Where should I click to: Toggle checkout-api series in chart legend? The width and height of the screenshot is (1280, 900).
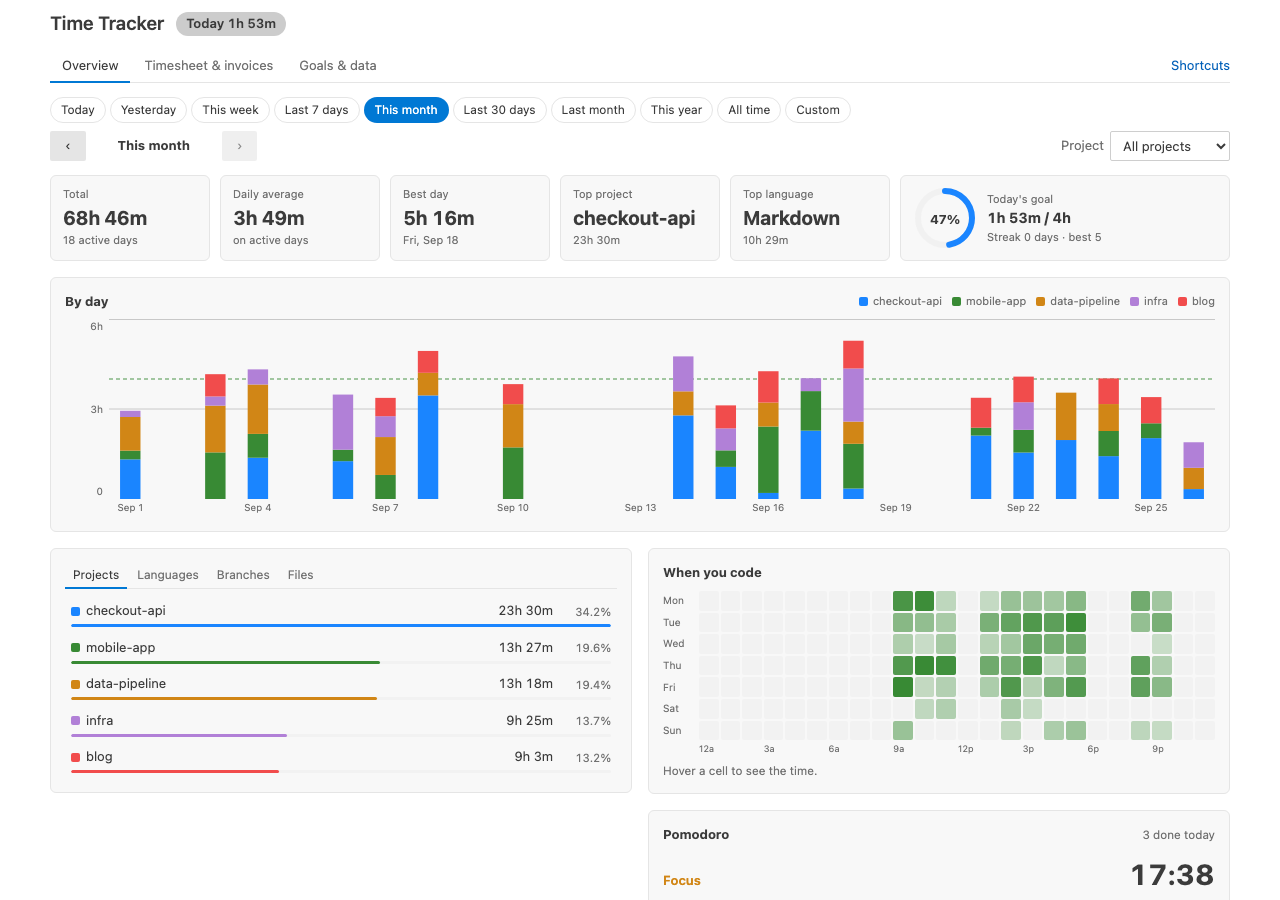coord(900,301)
